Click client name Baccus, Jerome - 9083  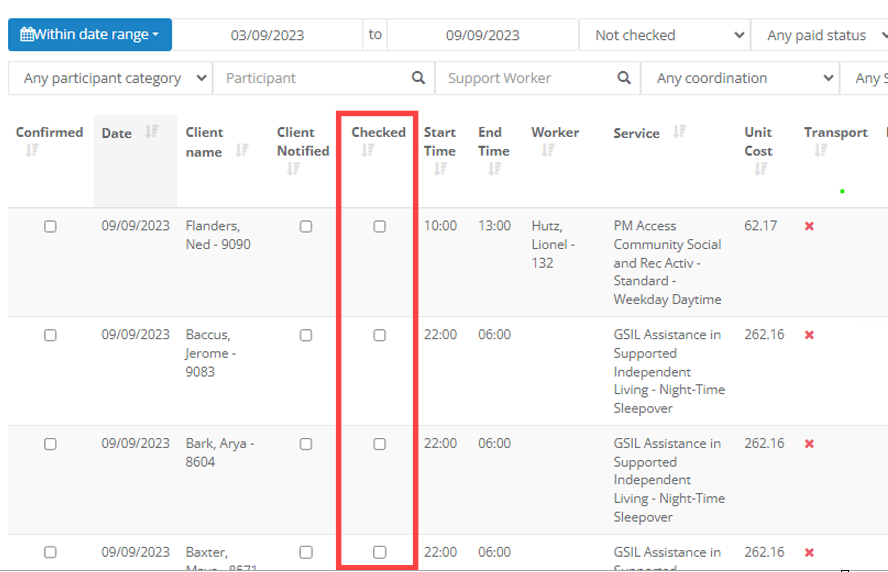(211, 353)
